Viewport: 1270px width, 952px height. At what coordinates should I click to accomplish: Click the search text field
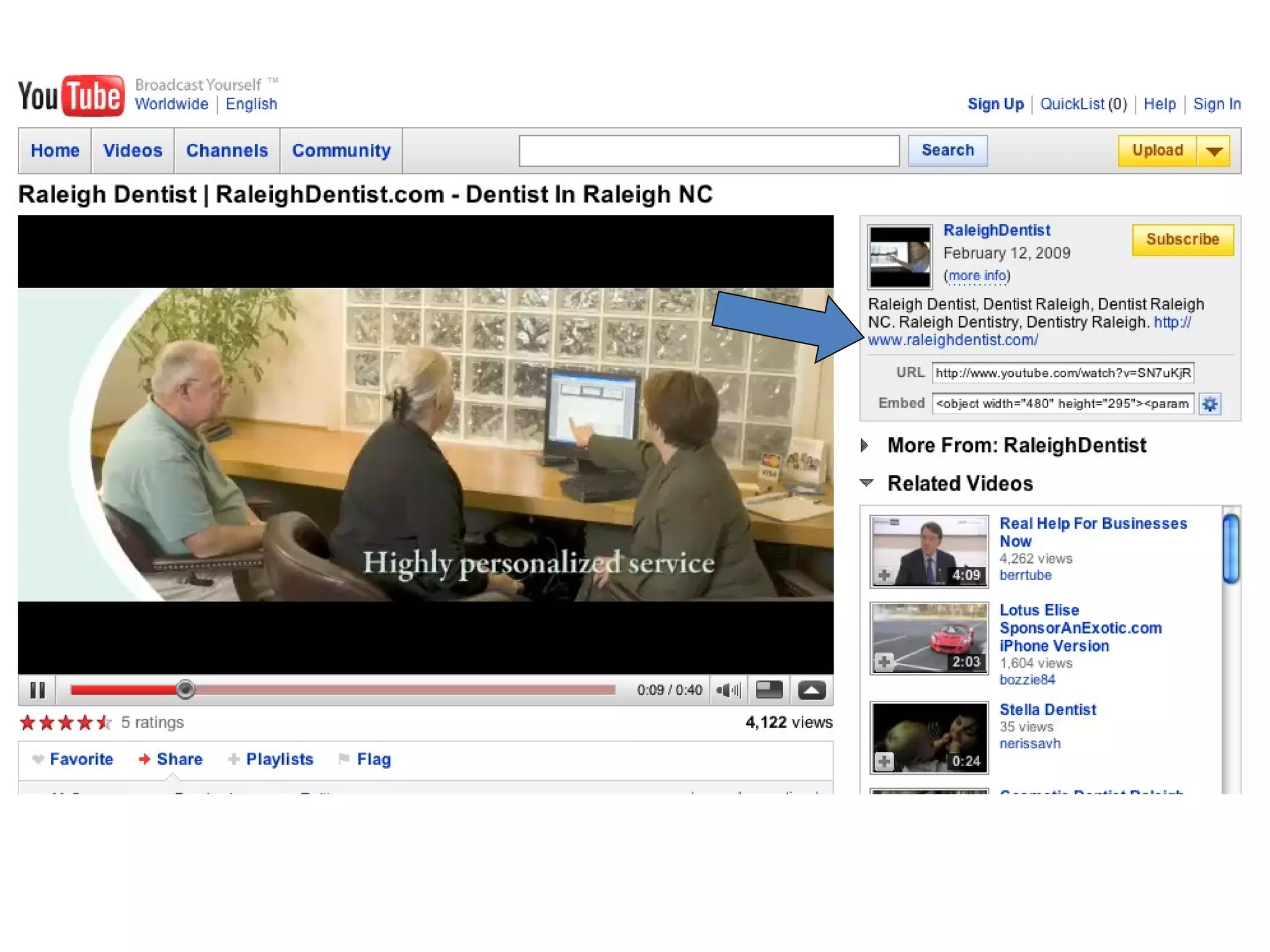coord(709,151)
